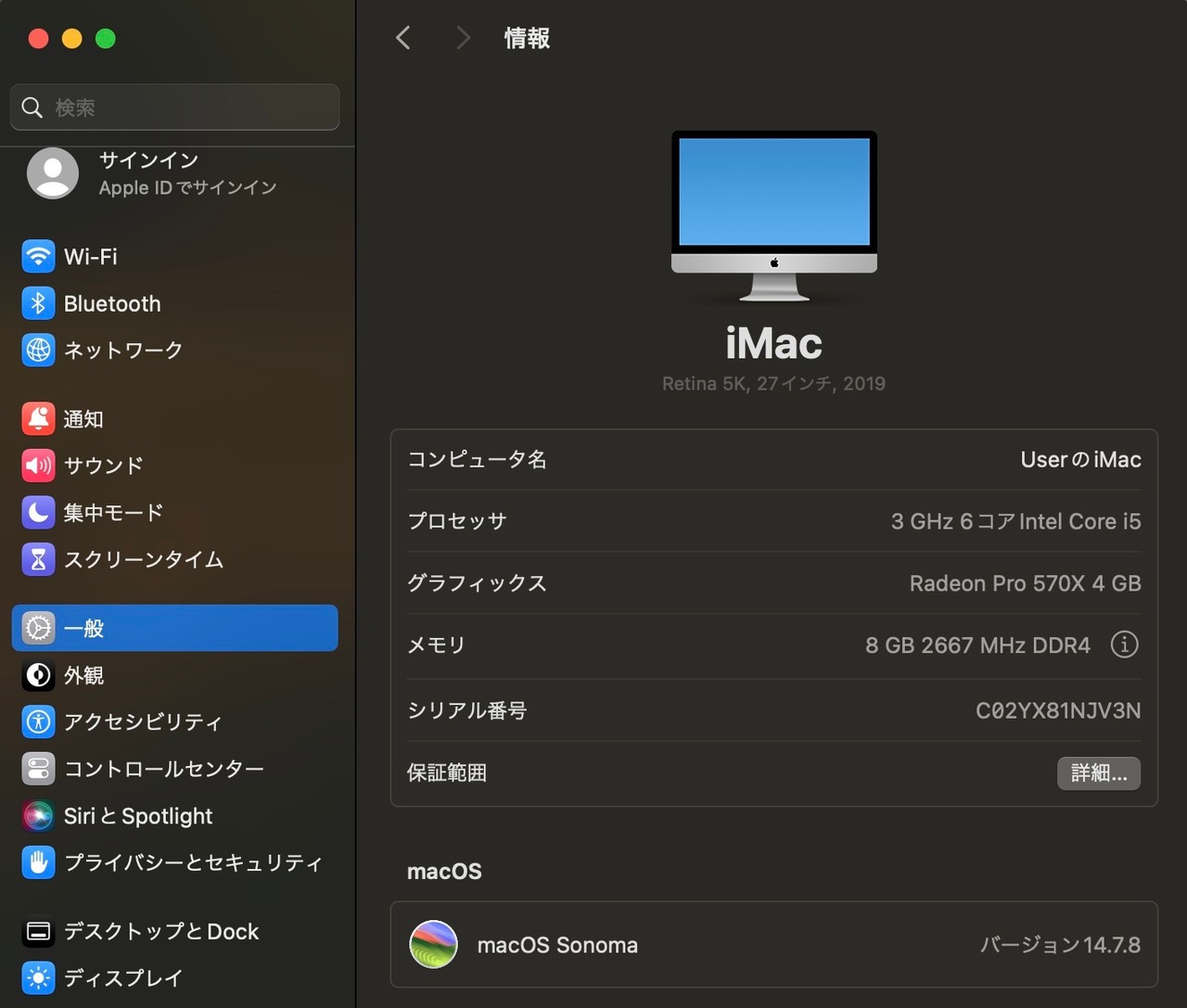
Task: Click Radeon Pro 570X 4 GB text
Action: (x=1025, y=583)
